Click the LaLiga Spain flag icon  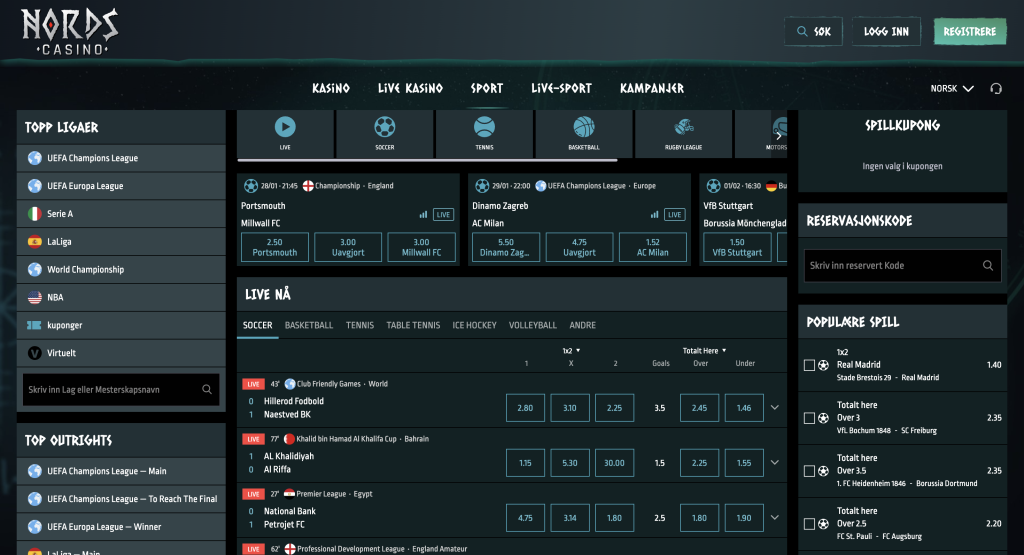coord(35,242)
